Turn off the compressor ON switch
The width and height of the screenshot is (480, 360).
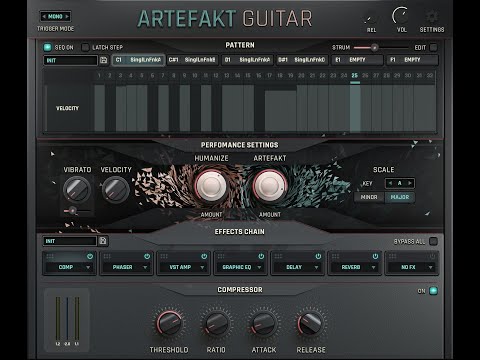tap(433, 291)
